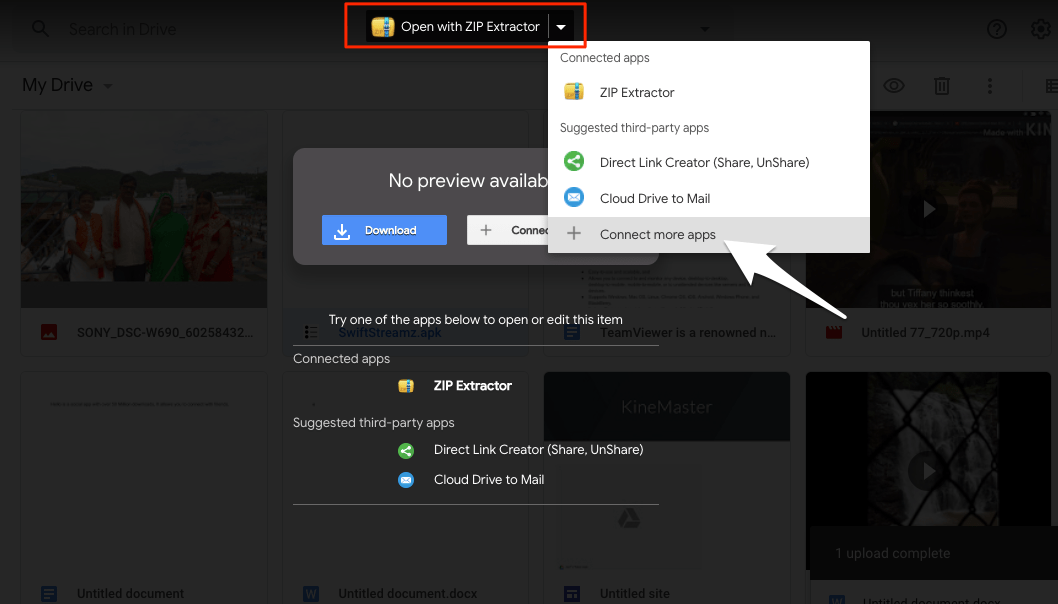Click Open with ZIP Extractor button

pos(457,27)
